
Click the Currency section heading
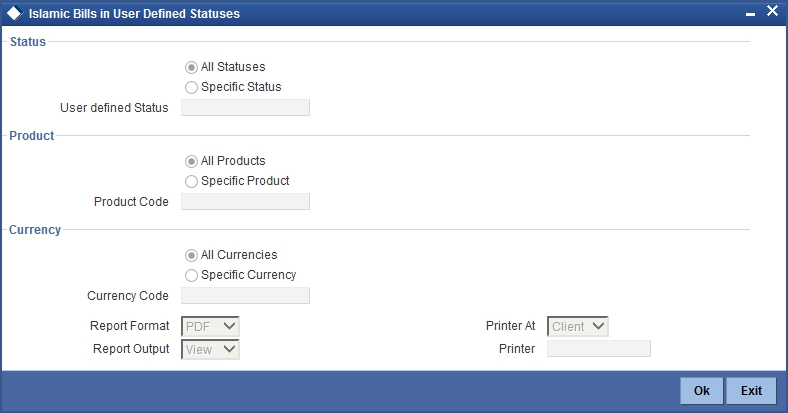click(35, 229)
